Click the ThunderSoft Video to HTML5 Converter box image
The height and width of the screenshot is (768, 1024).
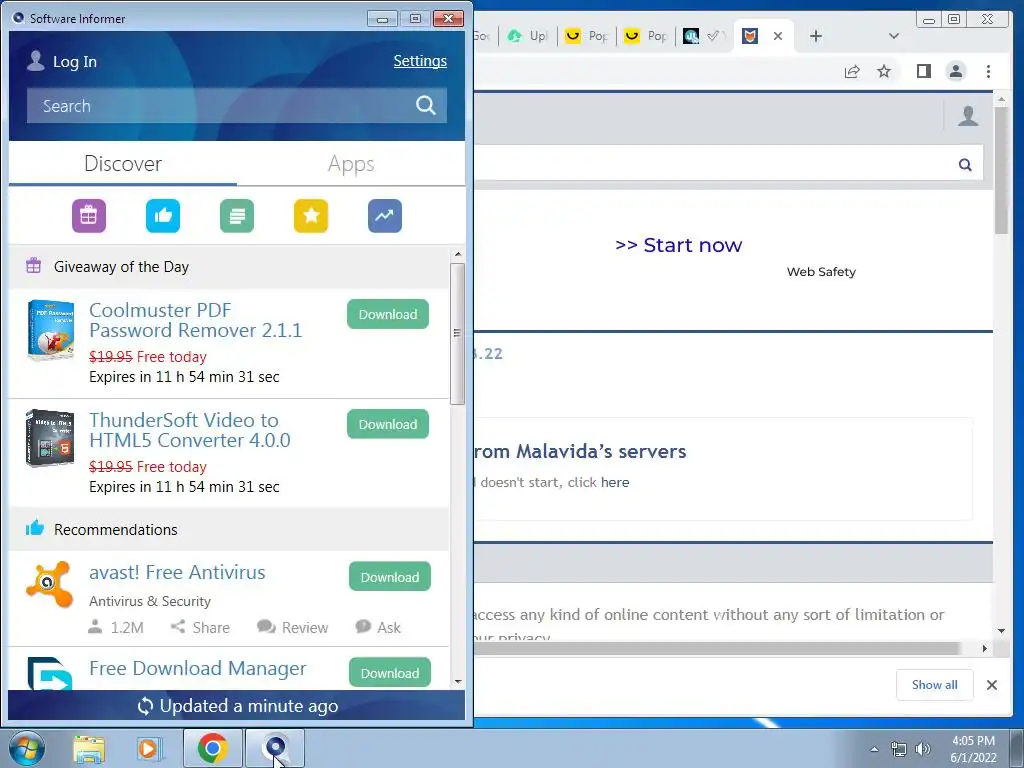point(50,438)
